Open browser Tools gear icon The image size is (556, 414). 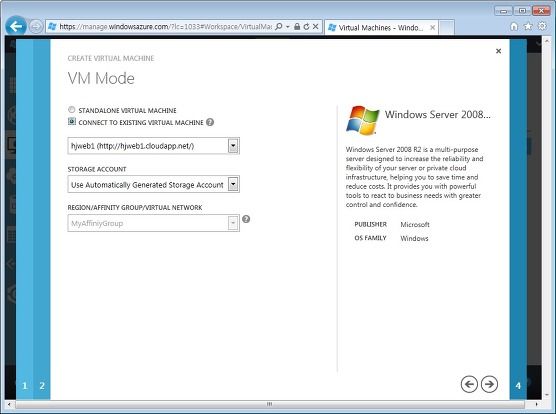click(542, 26)
